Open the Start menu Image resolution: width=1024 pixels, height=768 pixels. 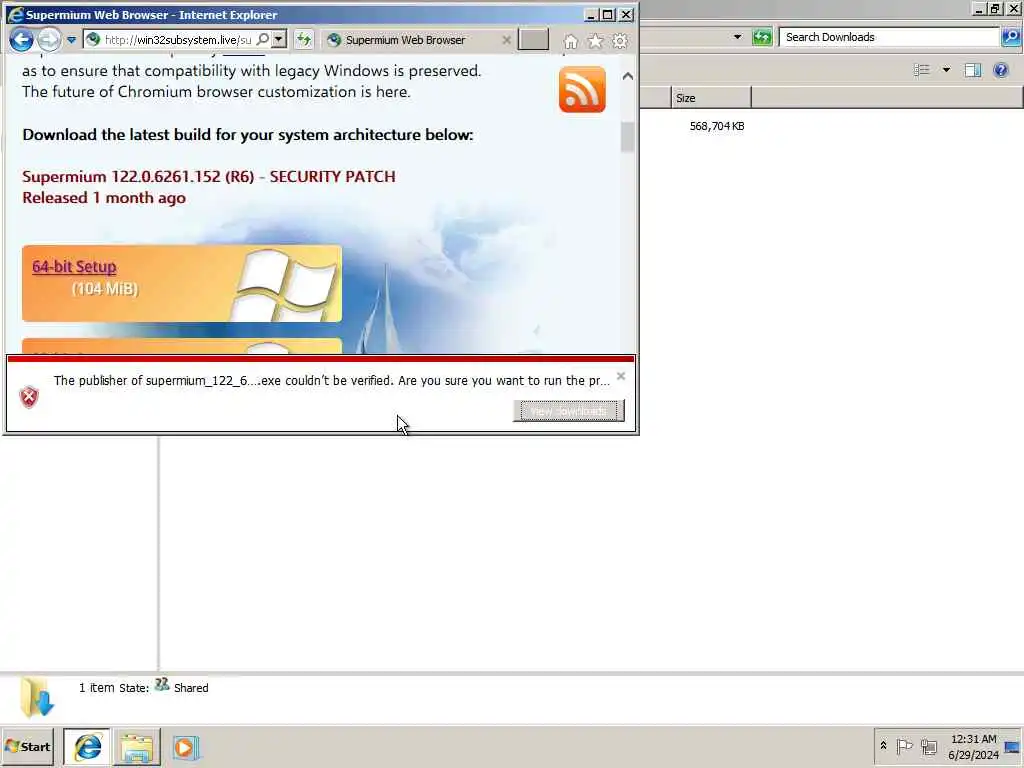27,746
